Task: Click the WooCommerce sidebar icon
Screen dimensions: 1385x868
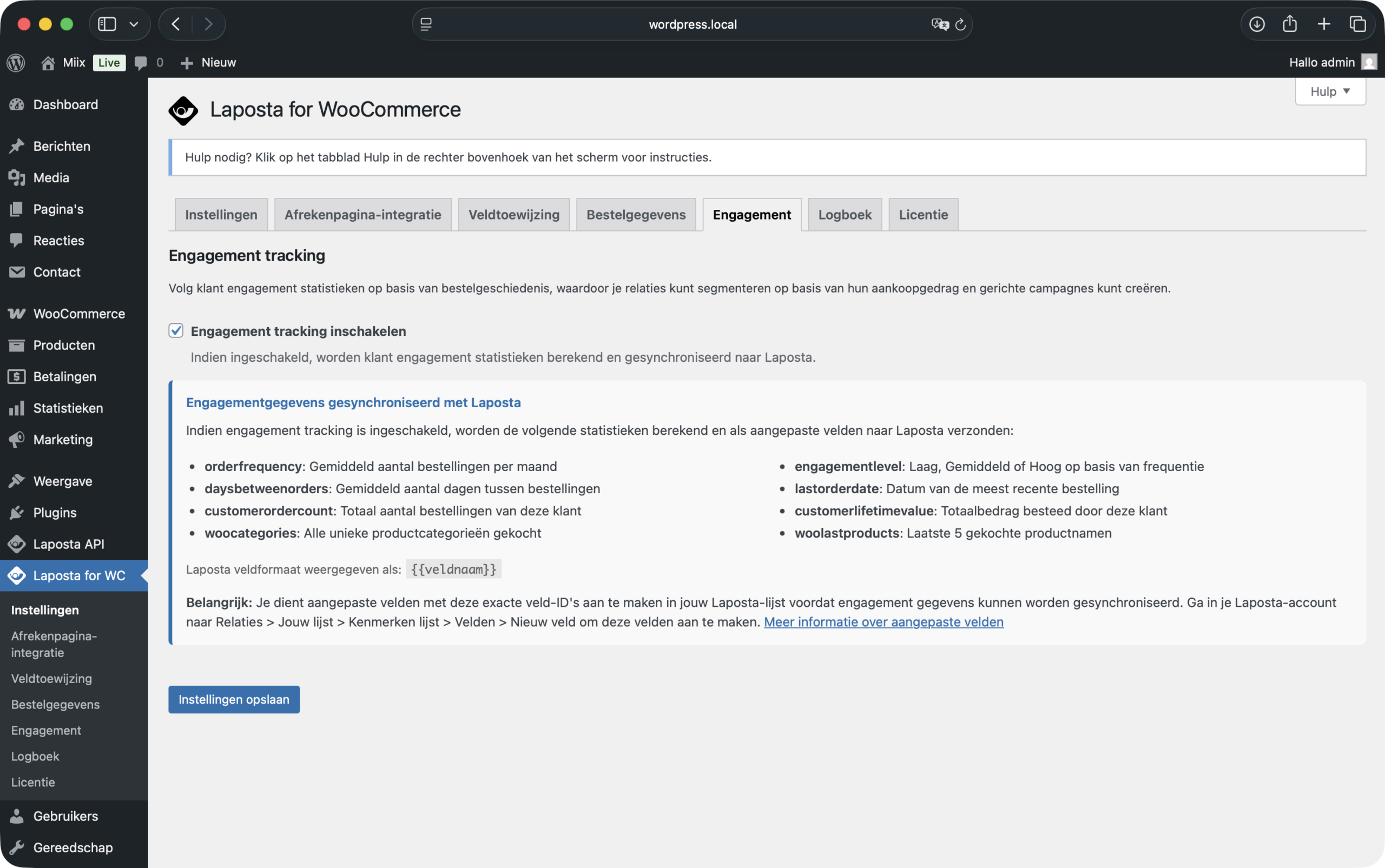Action: point(17,314)
